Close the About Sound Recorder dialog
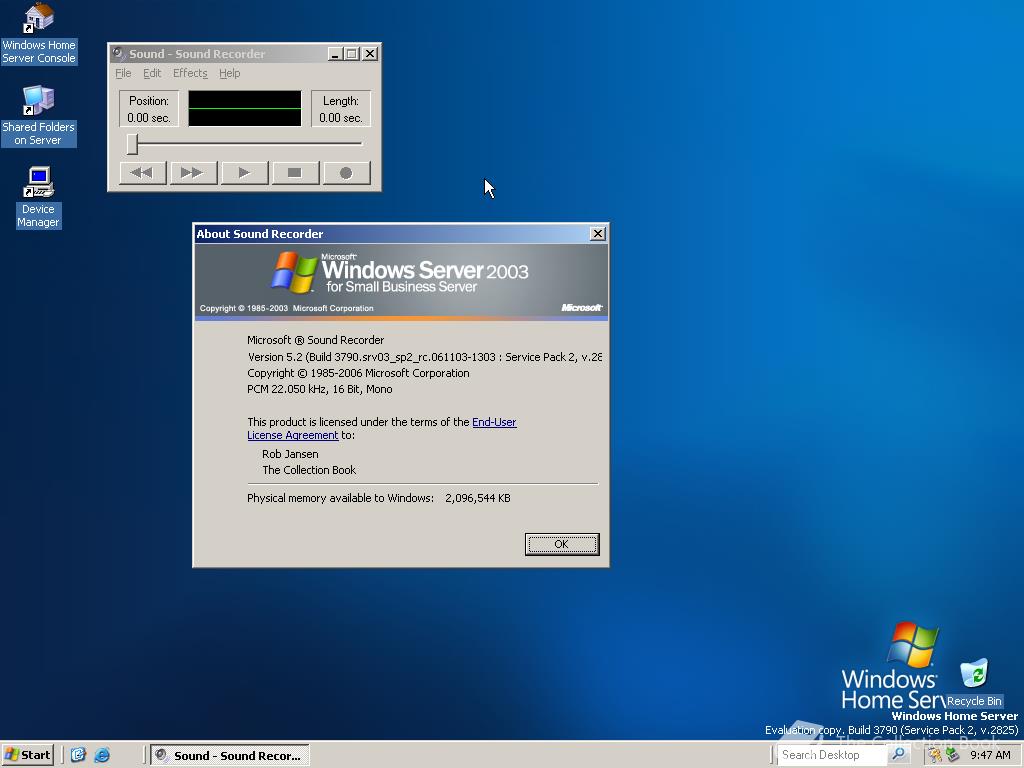1024x768 pixels. (x=597, y=234)
